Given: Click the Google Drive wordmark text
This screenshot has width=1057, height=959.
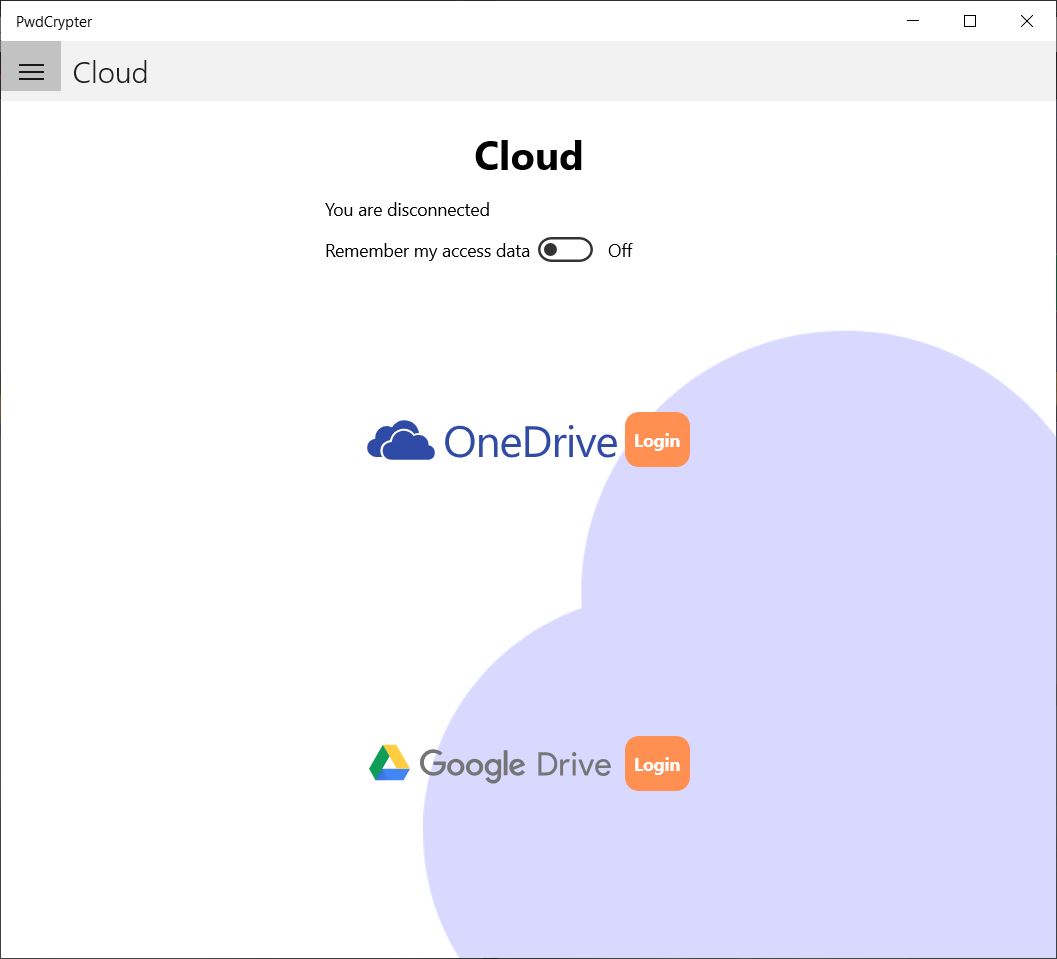Looking at the screenshot, I should [516, 764].
